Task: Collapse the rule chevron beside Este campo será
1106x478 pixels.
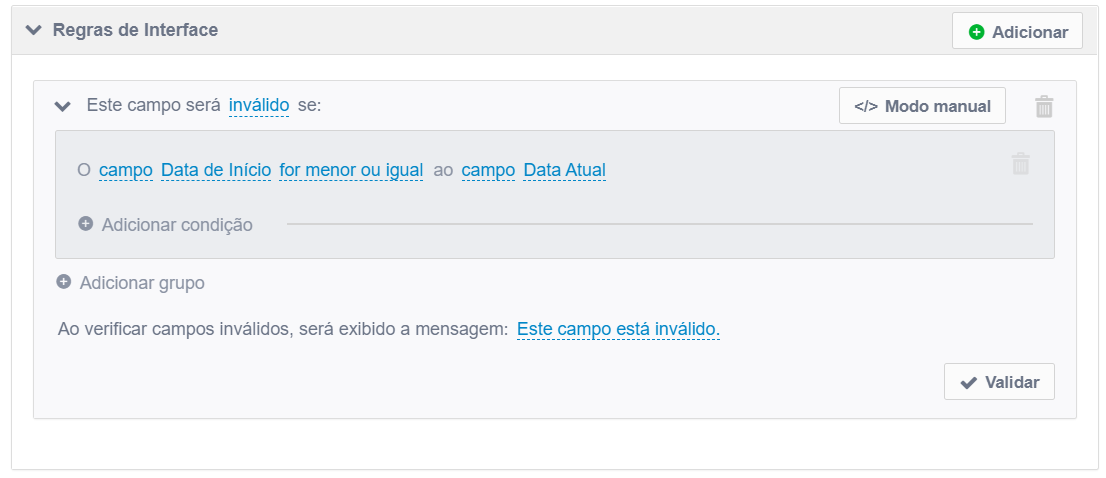Action: 63,106
